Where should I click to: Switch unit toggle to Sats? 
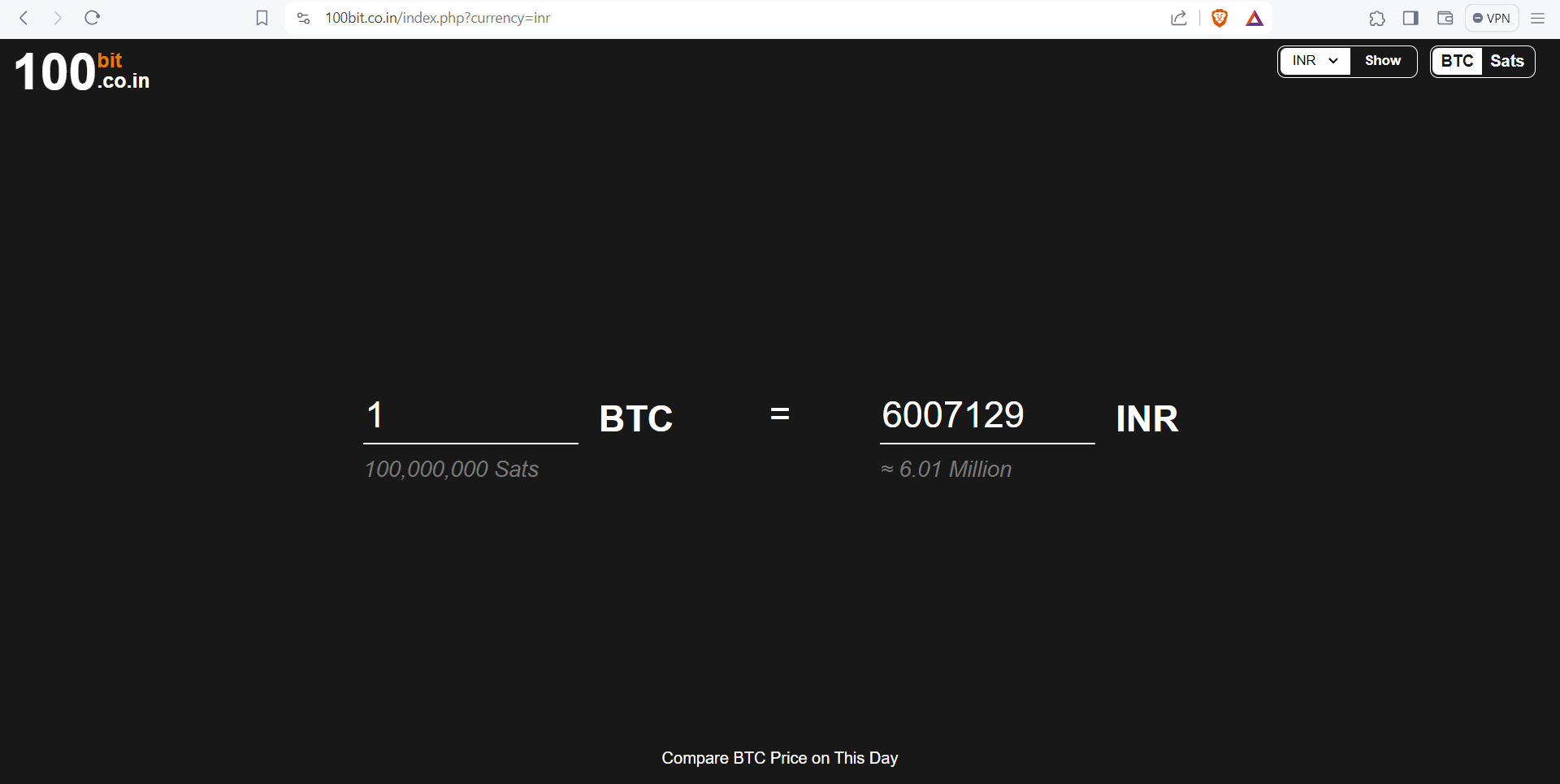pos(1507,61)
